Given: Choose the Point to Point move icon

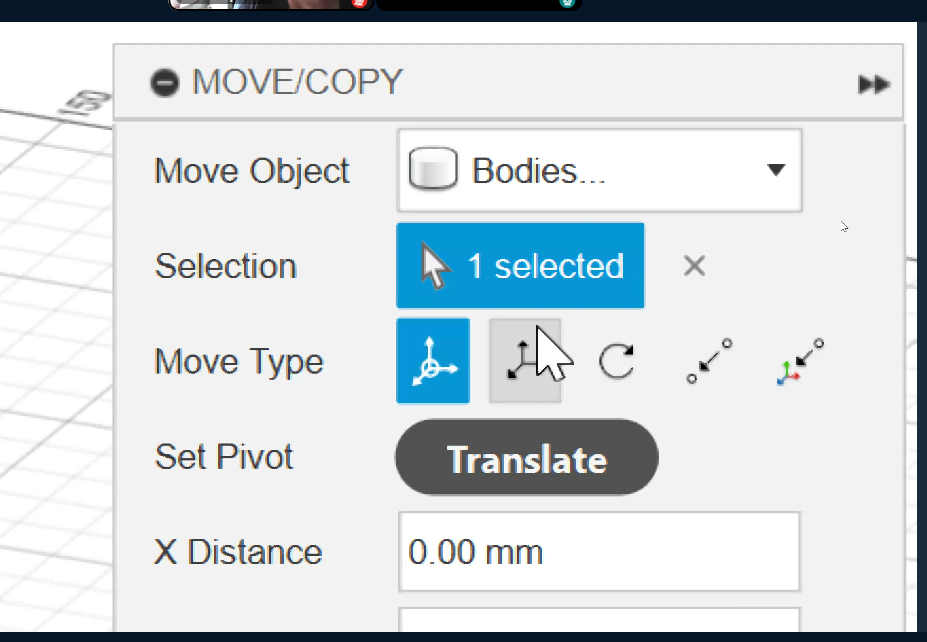Looking at the screenshot, I should (x=709, y=361).
